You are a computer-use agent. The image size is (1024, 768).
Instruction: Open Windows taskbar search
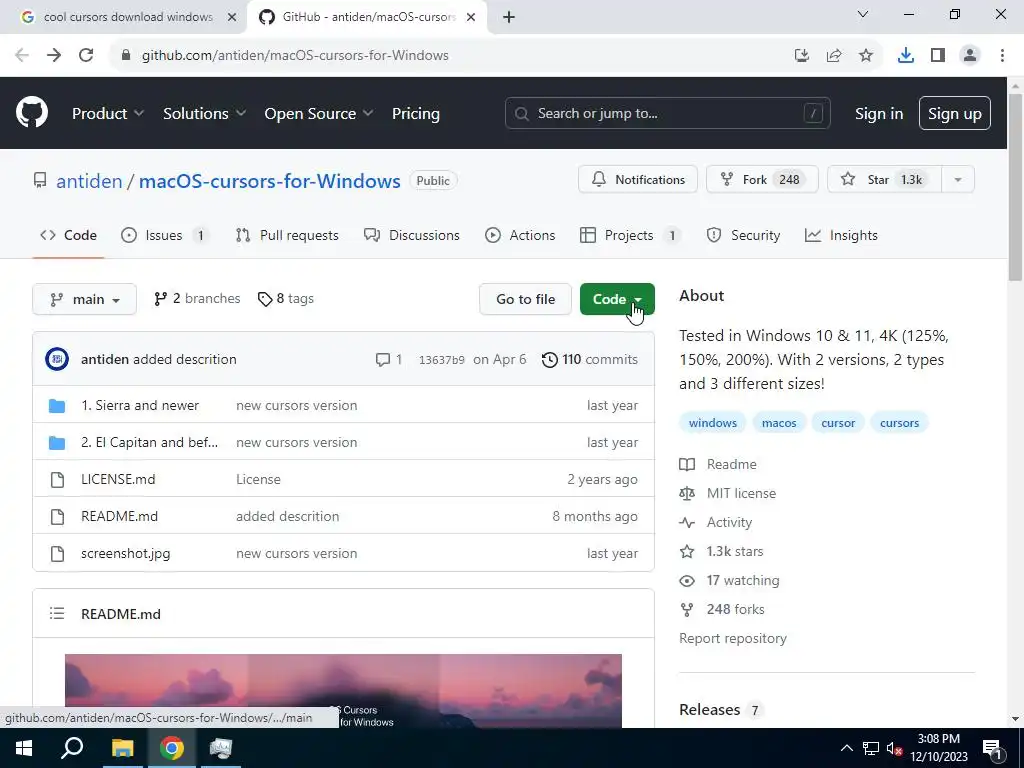tap(72, 748)
